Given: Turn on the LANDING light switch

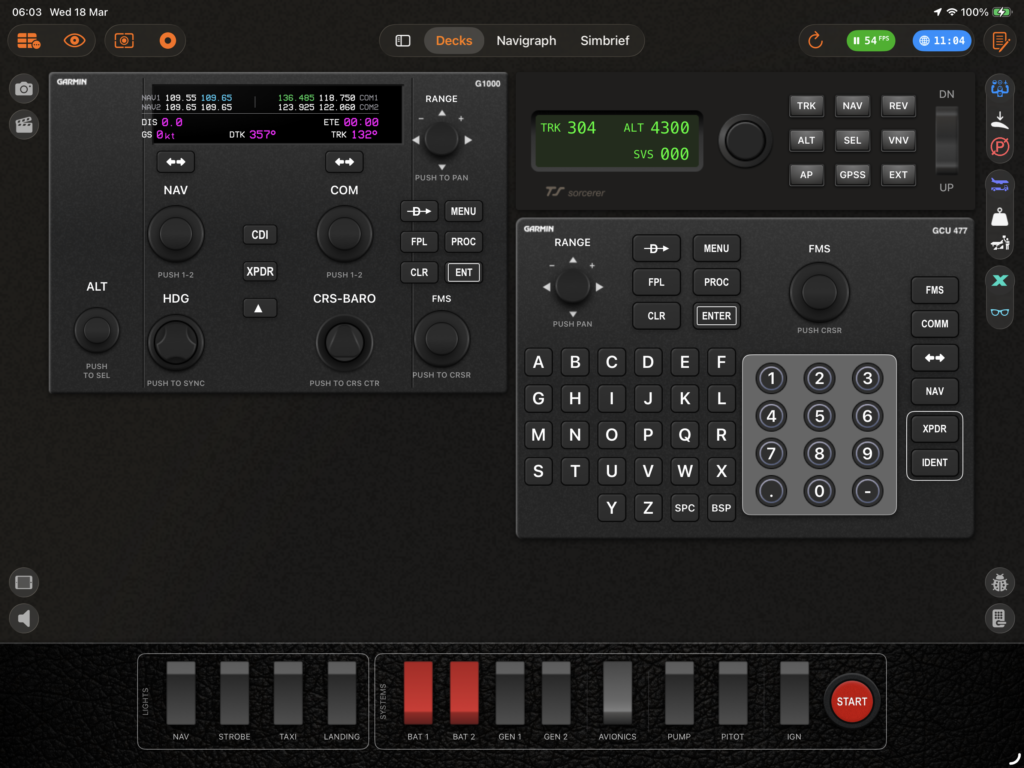Looking at the screenshot, I should (342, 692).
